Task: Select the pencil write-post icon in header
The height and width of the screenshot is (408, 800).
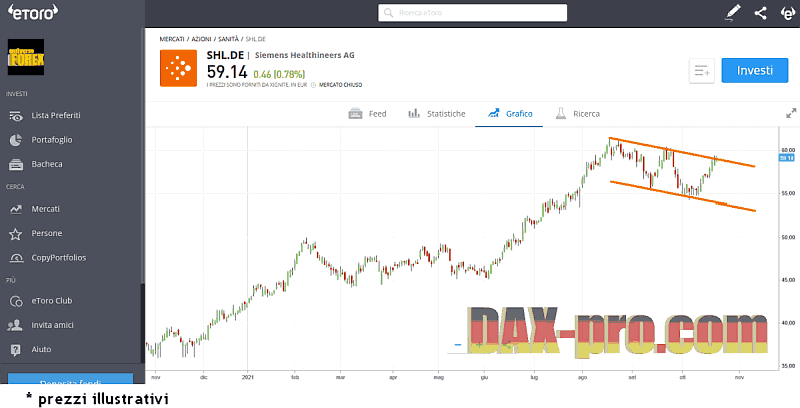Action: [x=733, y=13]
